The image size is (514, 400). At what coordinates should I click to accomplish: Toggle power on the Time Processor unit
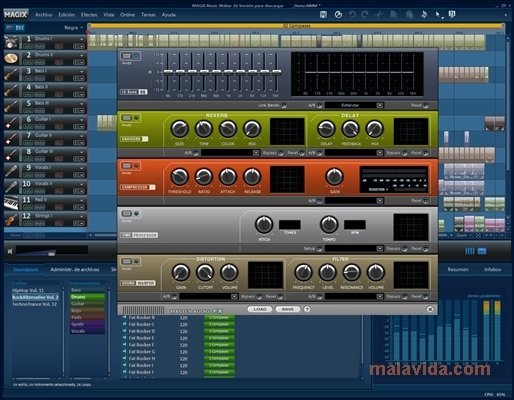click(x=127, y=214)
